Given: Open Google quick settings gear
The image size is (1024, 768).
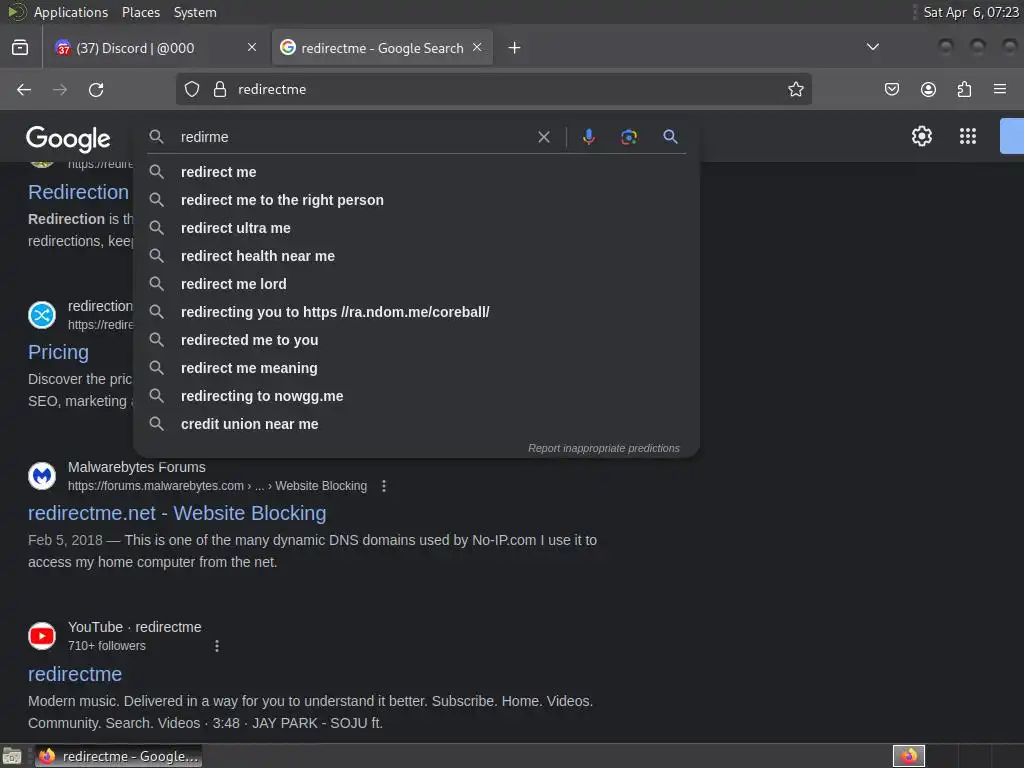Looking at the screenshot, I should [x=921, y=136].
